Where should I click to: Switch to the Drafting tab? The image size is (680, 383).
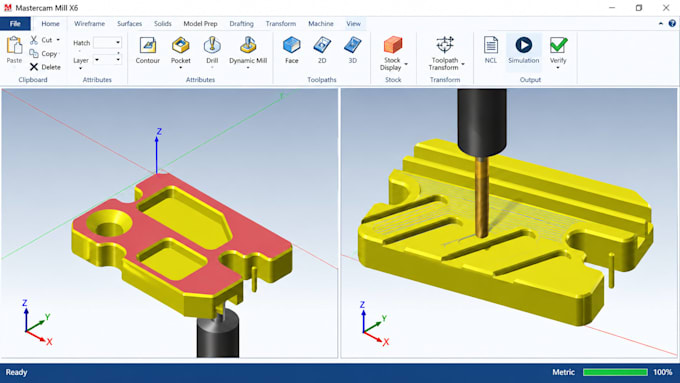pos(242,23)
